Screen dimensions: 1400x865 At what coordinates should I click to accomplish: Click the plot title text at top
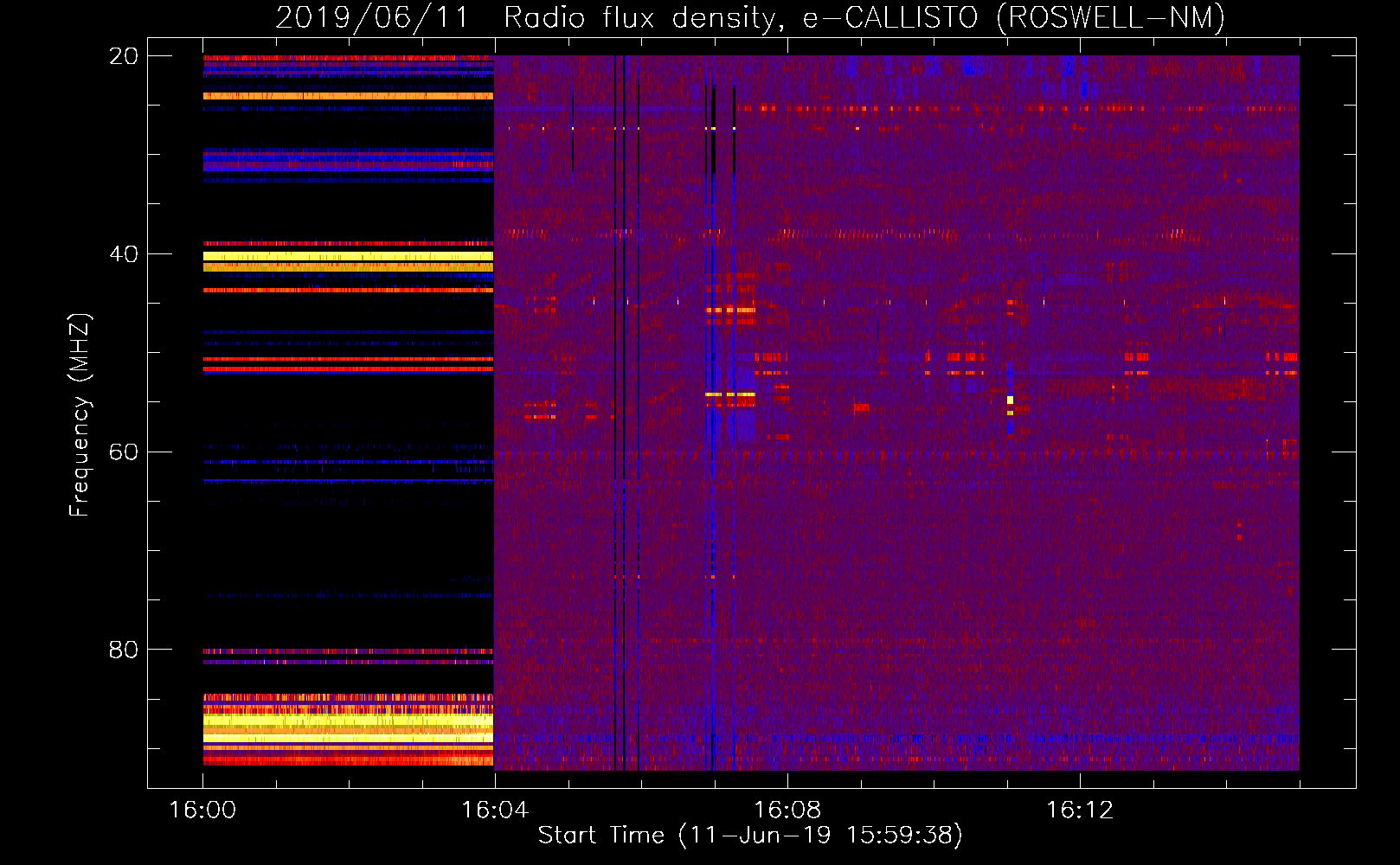[749, 17]
